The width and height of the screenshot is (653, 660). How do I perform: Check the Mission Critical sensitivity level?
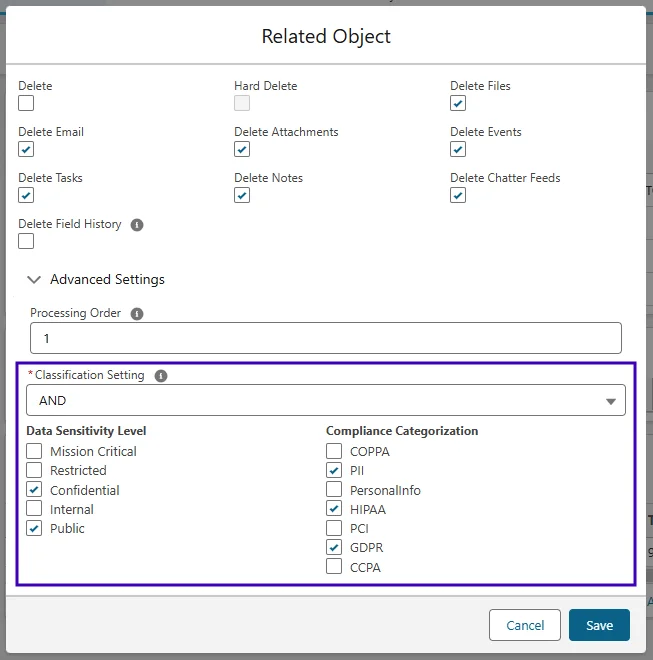click(x=34, y=452)
